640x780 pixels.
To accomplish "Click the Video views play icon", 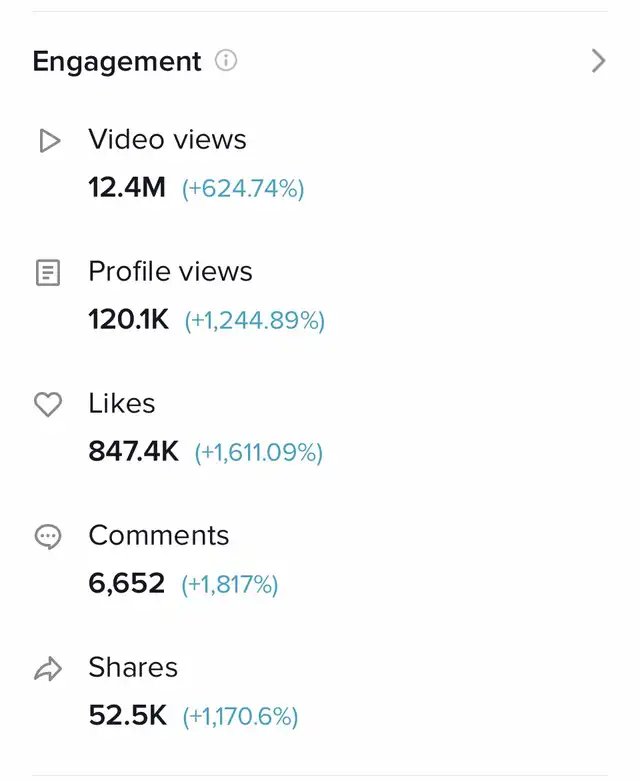I will 49,140.
